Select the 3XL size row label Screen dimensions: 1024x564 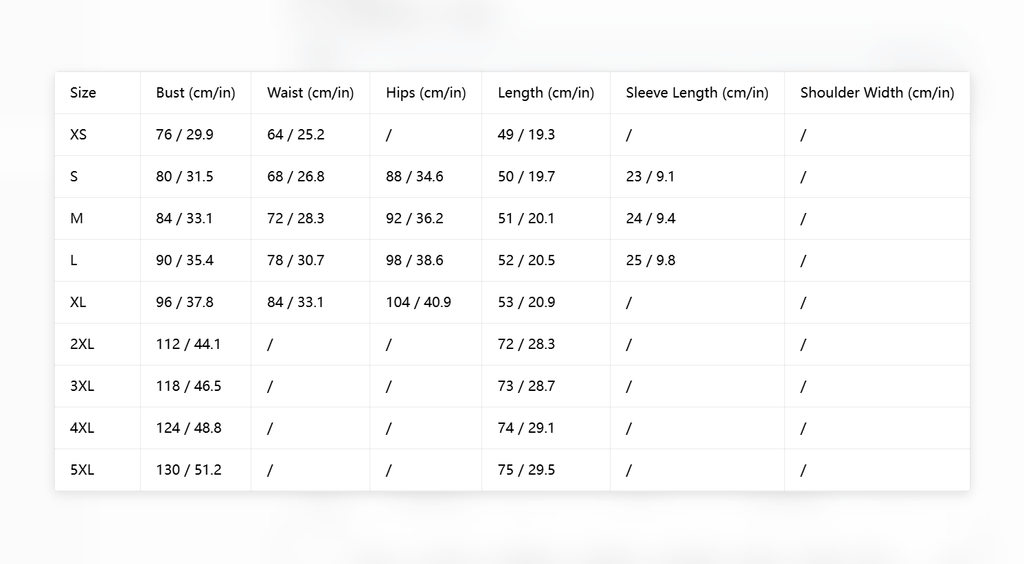[x=82, y=386]
